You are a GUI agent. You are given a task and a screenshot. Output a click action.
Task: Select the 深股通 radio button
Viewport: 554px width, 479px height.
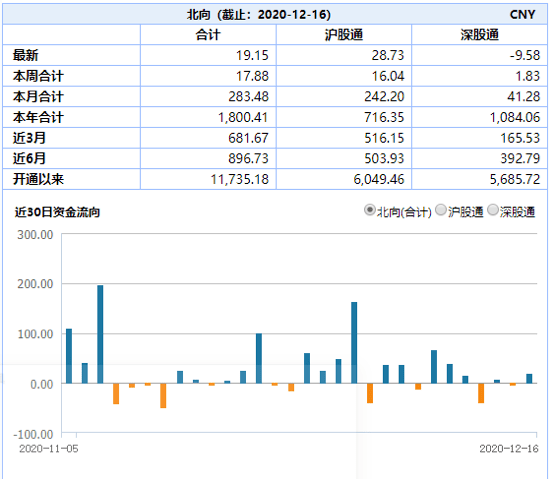point(493,210)
